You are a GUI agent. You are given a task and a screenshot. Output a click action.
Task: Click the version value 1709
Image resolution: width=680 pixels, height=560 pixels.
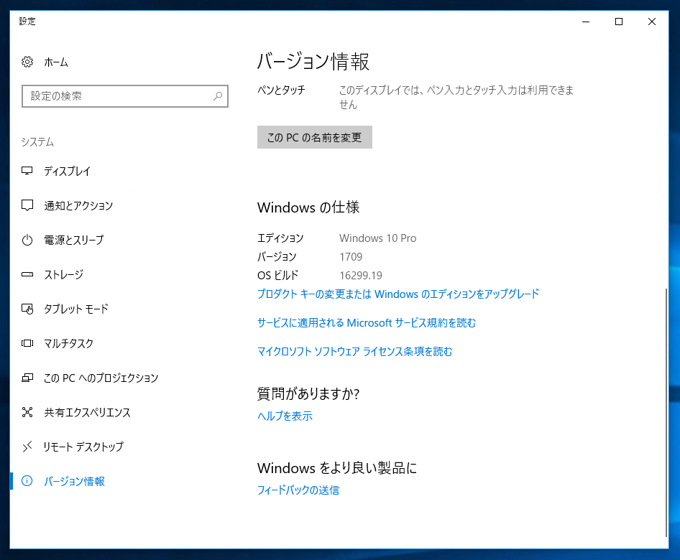pos(351,257)
